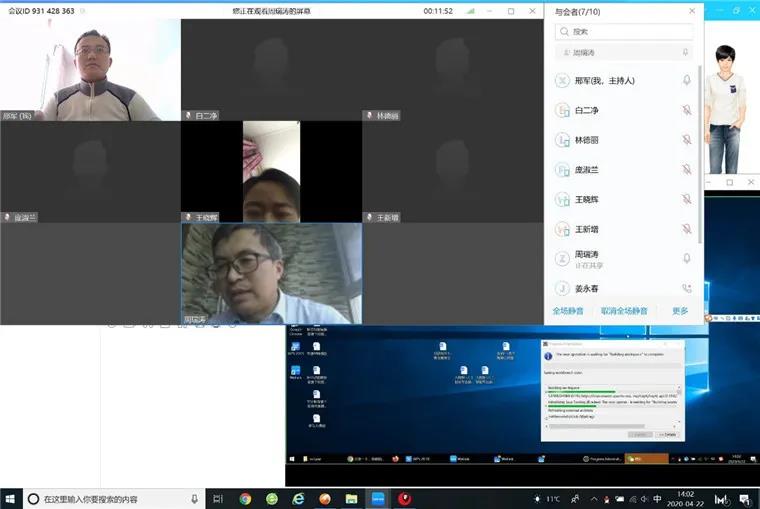Image resolution: width=760 pixels, height=509 pixels.
Task: Click the phone audio icon beside 姜永春
Action: 686,289
